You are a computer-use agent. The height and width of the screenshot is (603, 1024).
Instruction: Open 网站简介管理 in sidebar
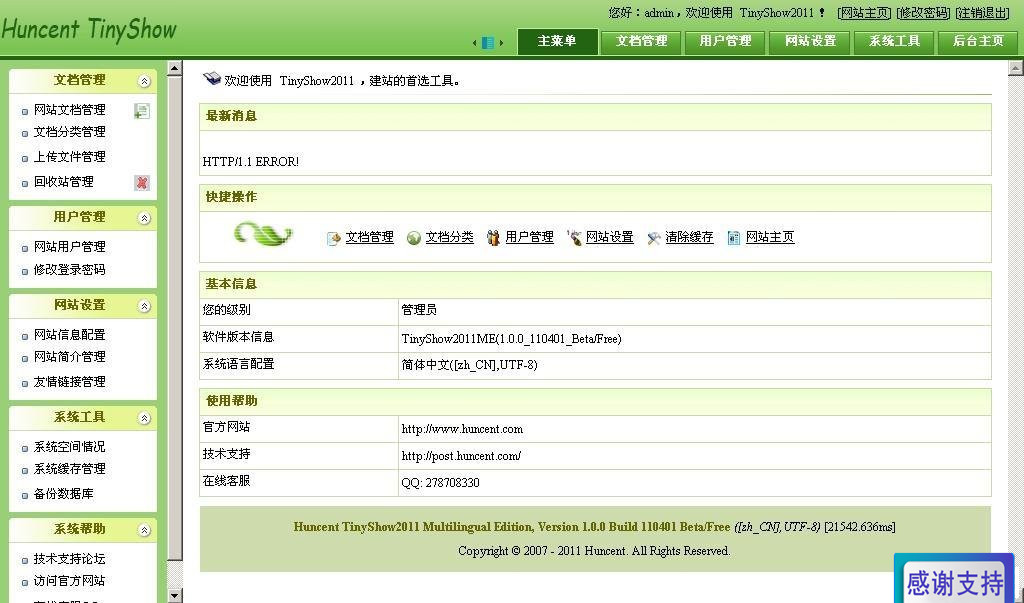click(x=69, y=357)
